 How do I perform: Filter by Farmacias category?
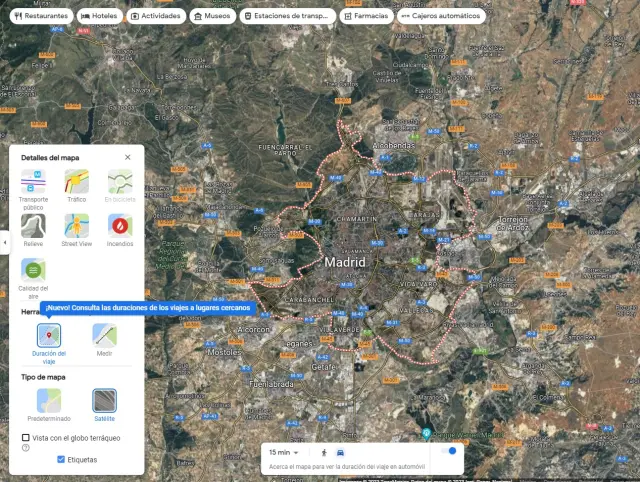[x=365, y=16]
